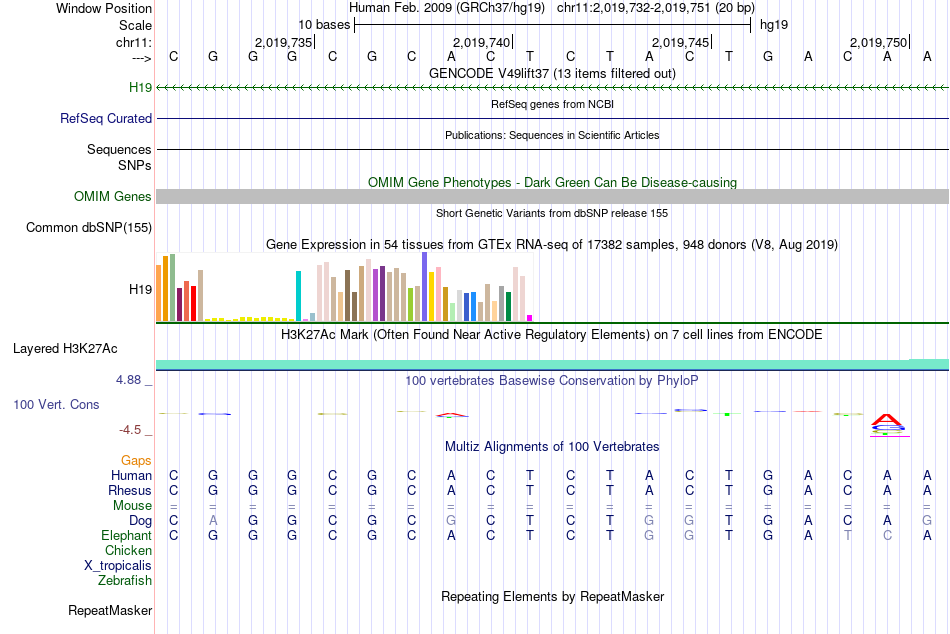This screenshot has height=634, width=950.
Task: Click the orange Gaps row label
Action: click(x=136, y=461)
